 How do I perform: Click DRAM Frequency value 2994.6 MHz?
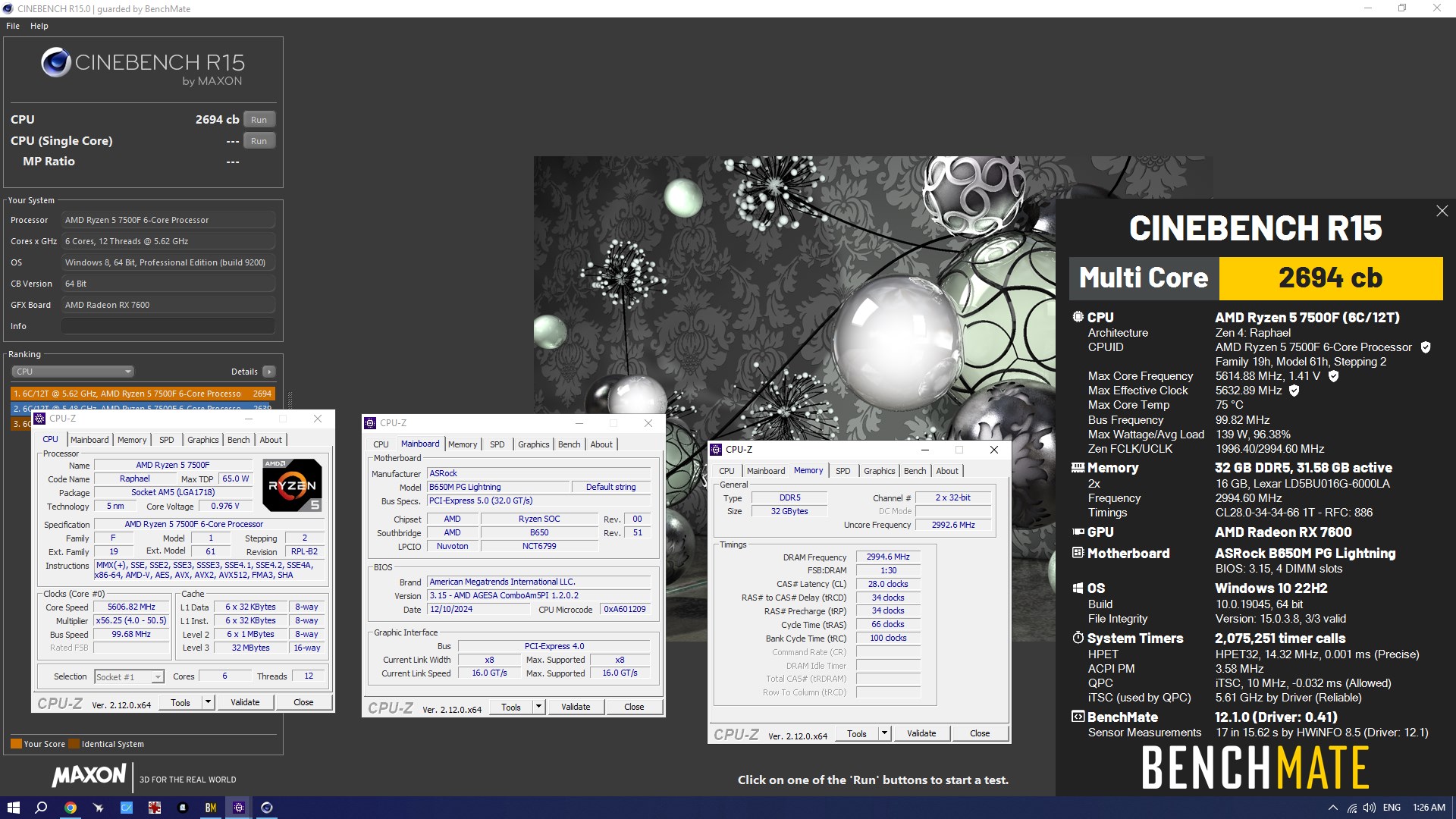(x=888, y=557)
